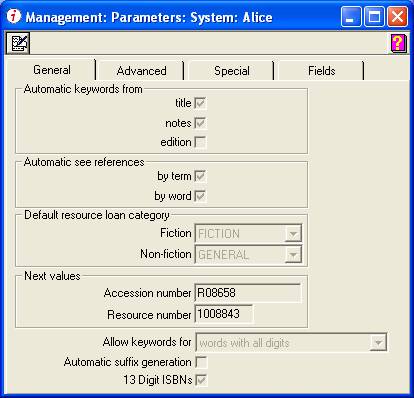Screen dimensions: 414x398
Task: Click the Accession number field
Action: pos(248,293)
